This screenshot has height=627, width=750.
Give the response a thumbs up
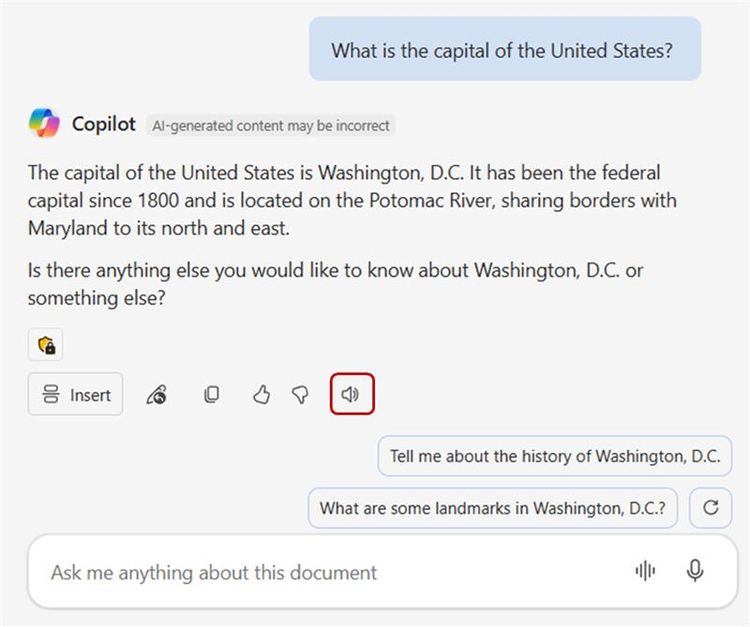coord(261,395)
